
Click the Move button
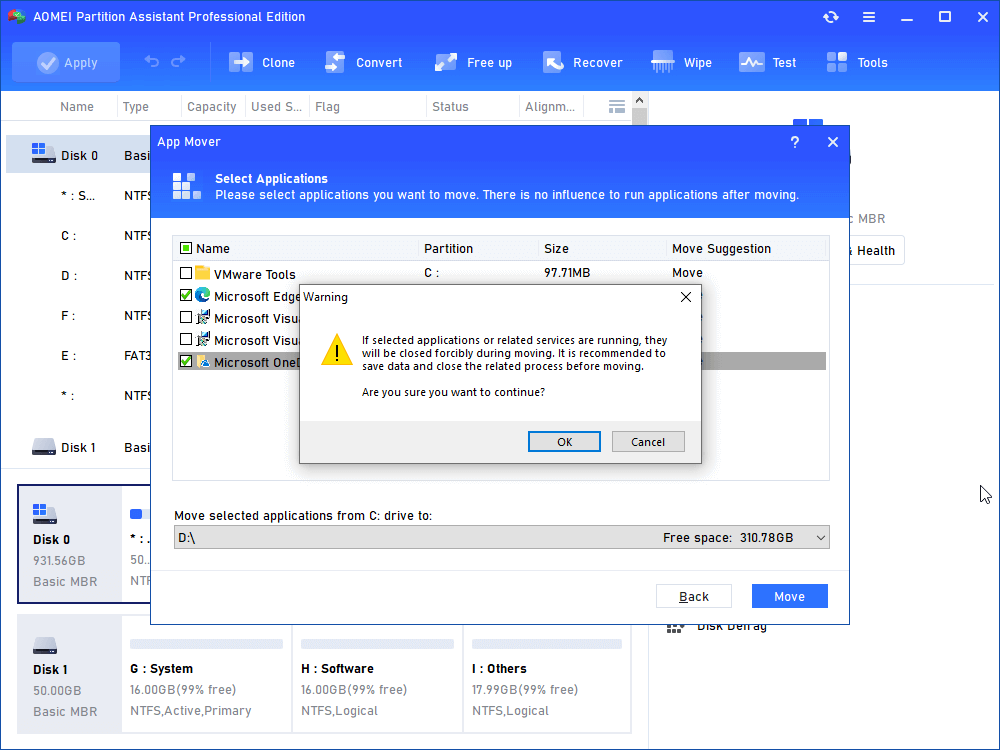[790, 596]
